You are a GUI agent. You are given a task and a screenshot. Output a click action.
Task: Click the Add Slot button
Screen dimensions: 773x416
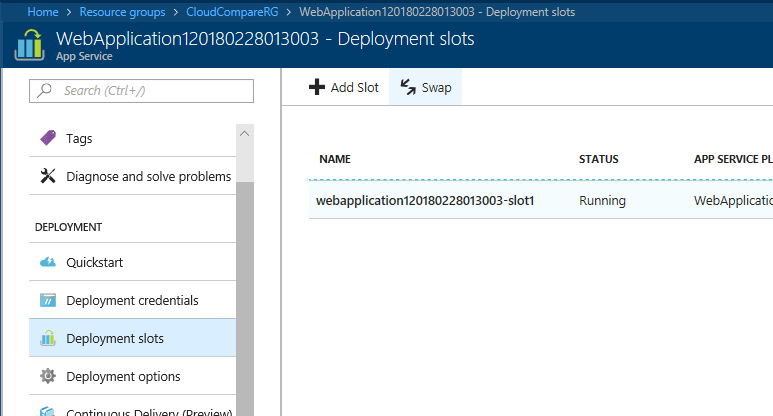[x=344, y=87]
